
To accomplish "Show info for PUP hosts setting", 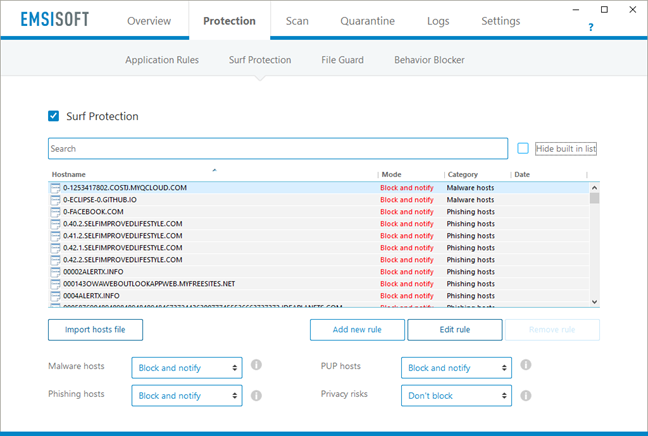I will (526, 365).
